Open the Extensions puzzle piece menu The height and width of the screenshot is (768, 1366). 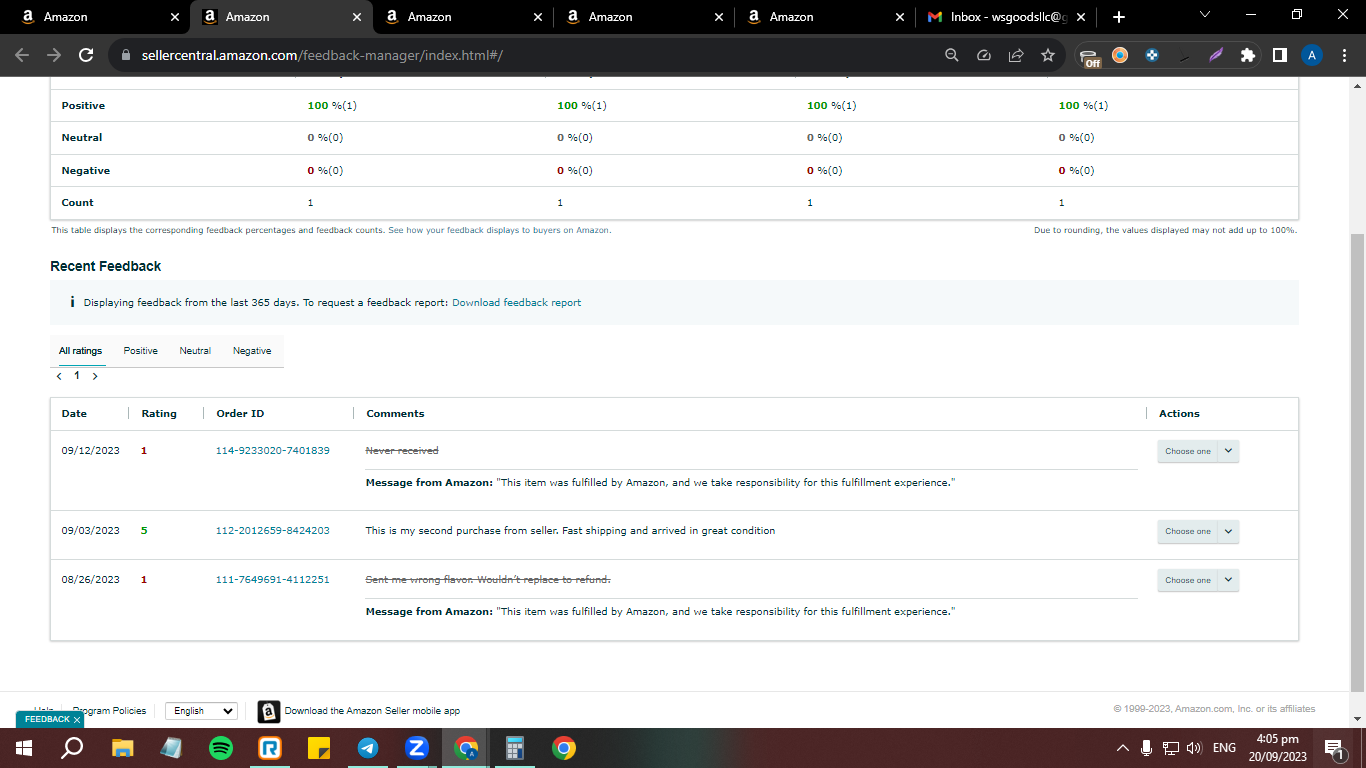[1247, 55]
